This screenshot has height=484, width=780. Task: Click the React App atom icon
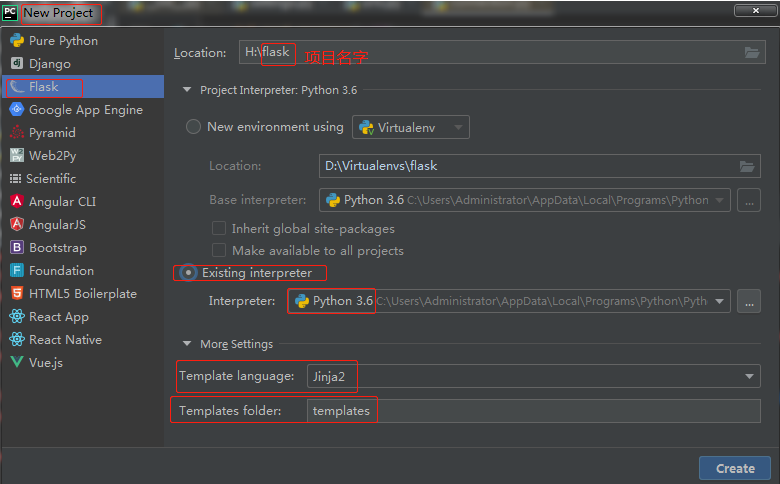coord(17,316)
